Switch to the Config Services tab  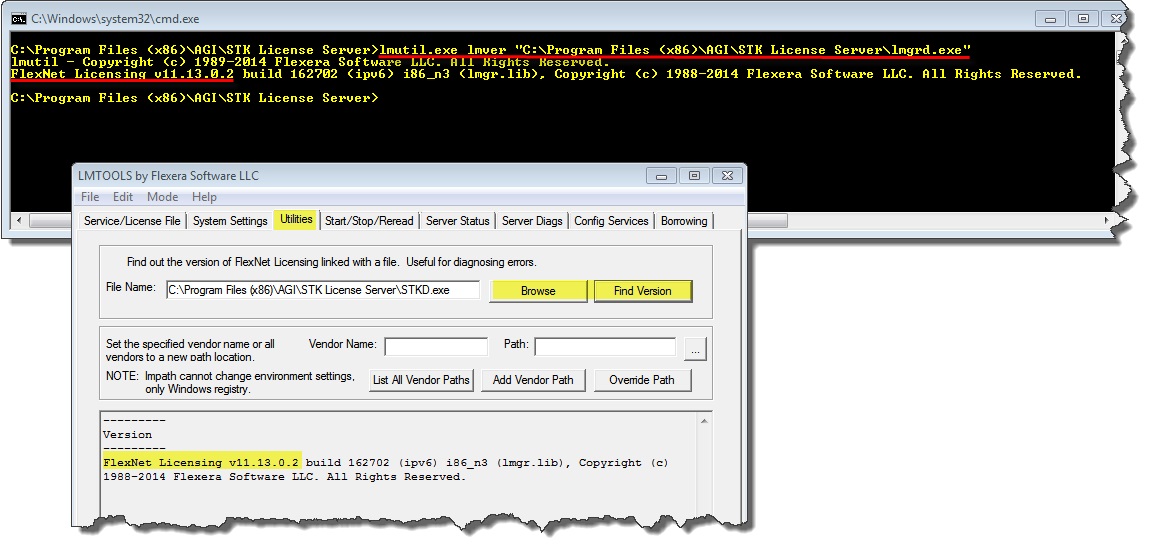611,221
